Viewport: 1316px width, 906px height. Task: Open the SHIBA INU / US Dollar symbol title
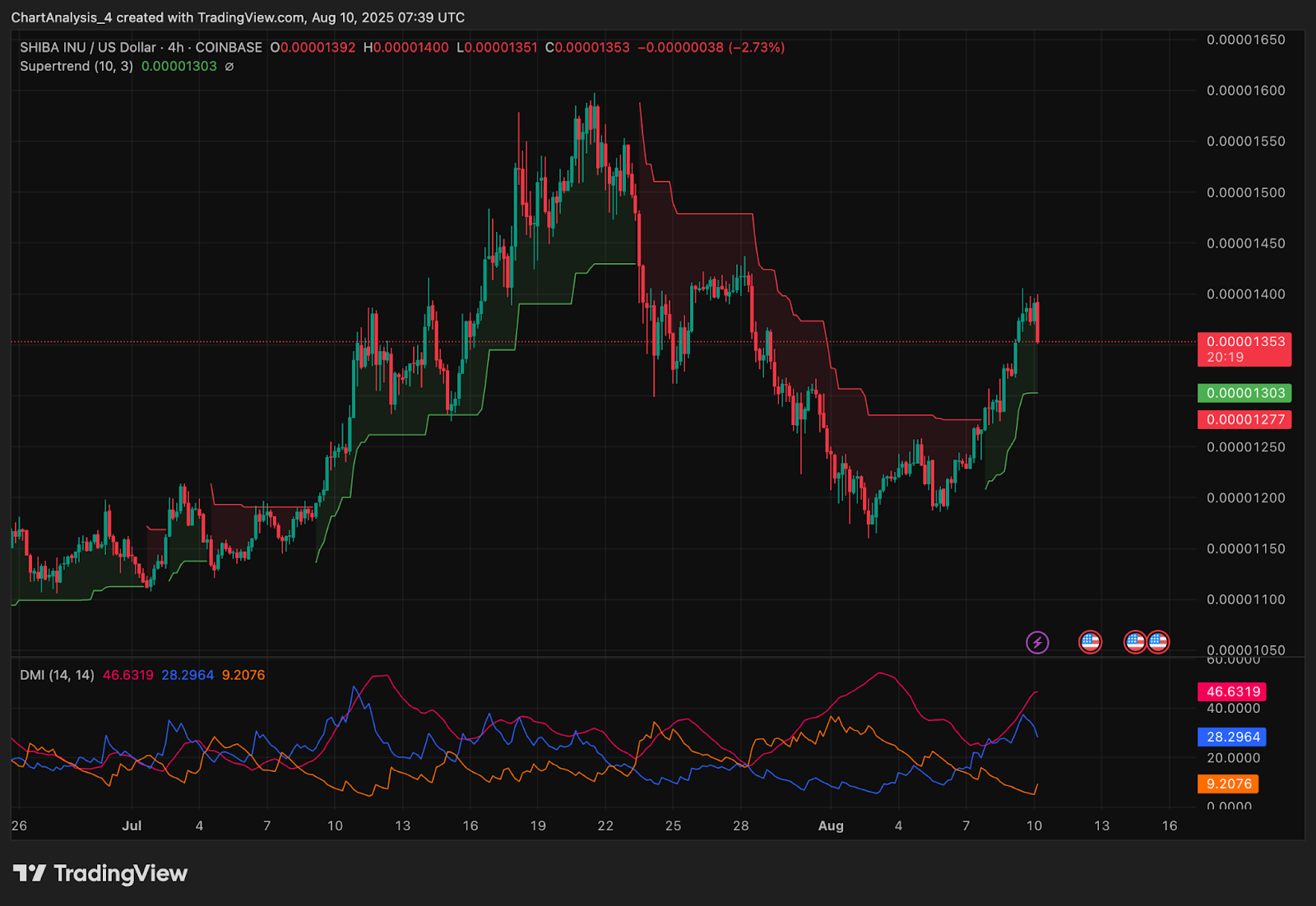click(x=88, y=48)
